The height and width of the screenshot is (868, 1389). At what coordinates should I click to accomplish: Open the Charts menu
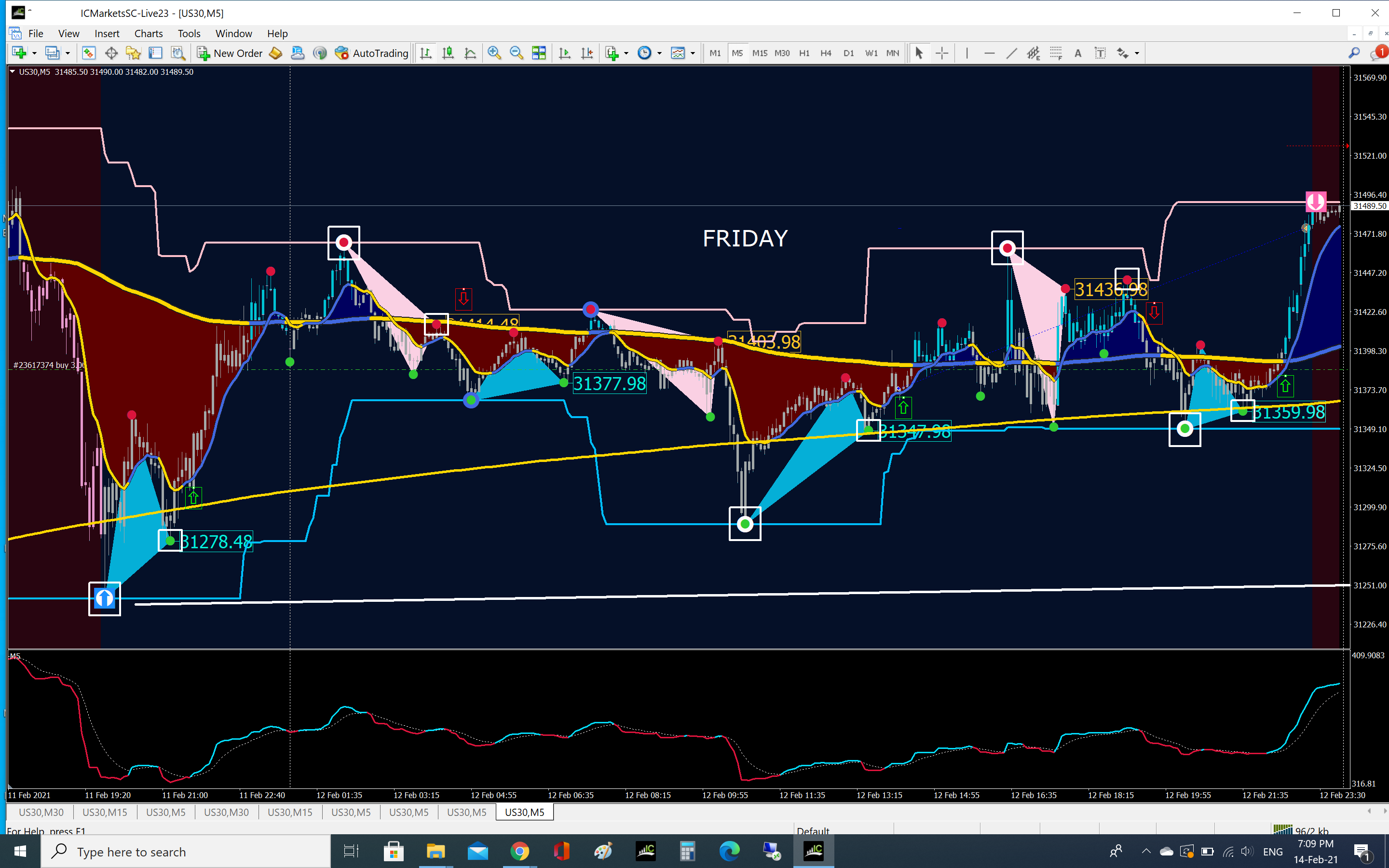point(148,33)
